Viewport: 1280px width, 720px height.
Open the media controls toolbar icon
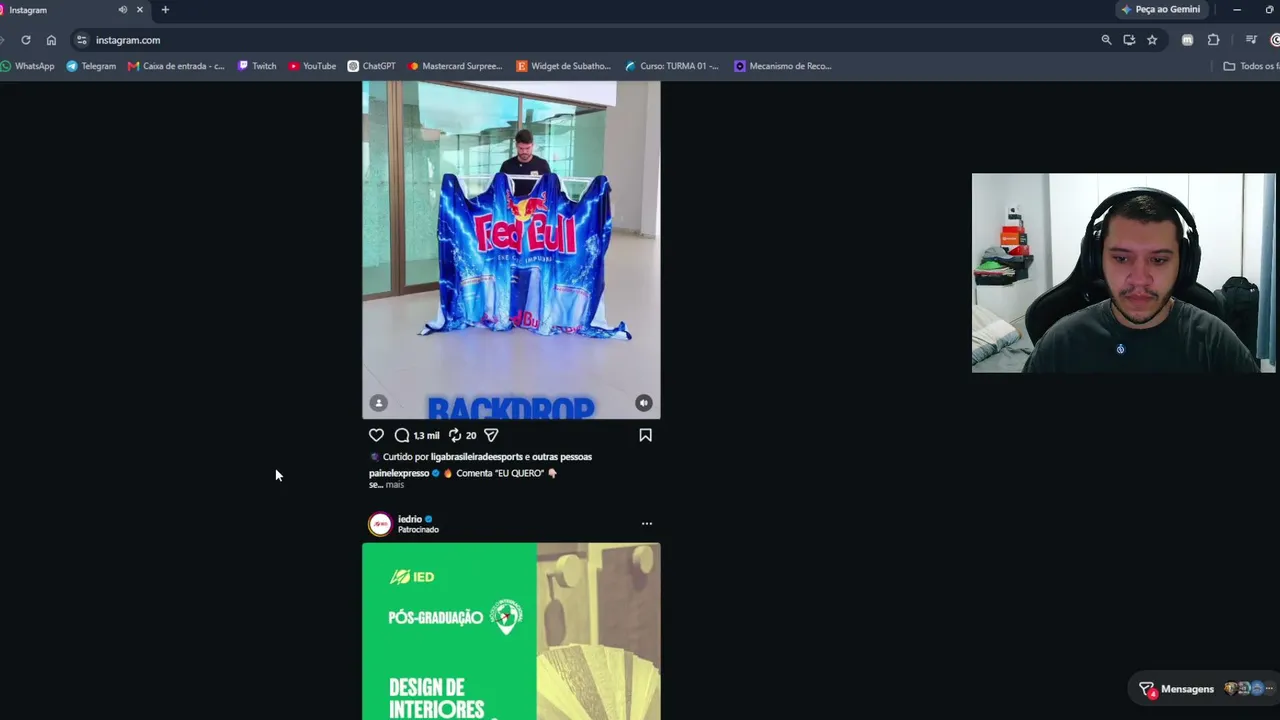(1251, 40)
